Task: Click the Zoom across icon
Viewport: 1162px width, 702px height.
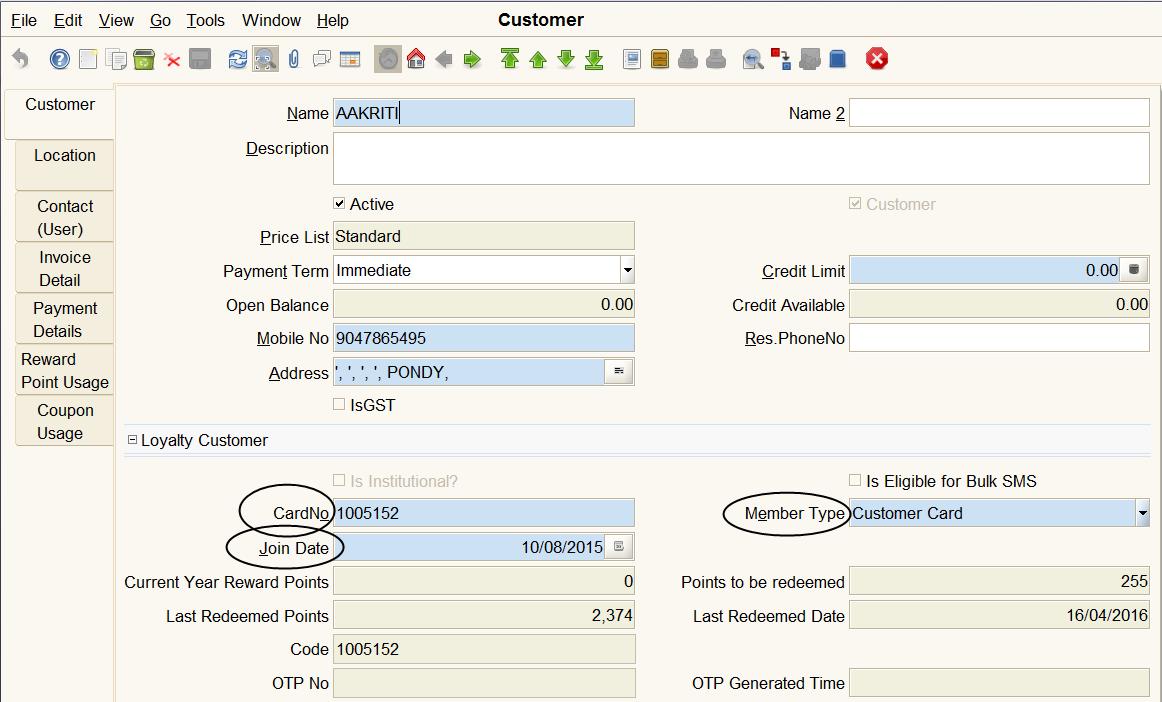Action: pyautogui.click(x=753, y=59)
